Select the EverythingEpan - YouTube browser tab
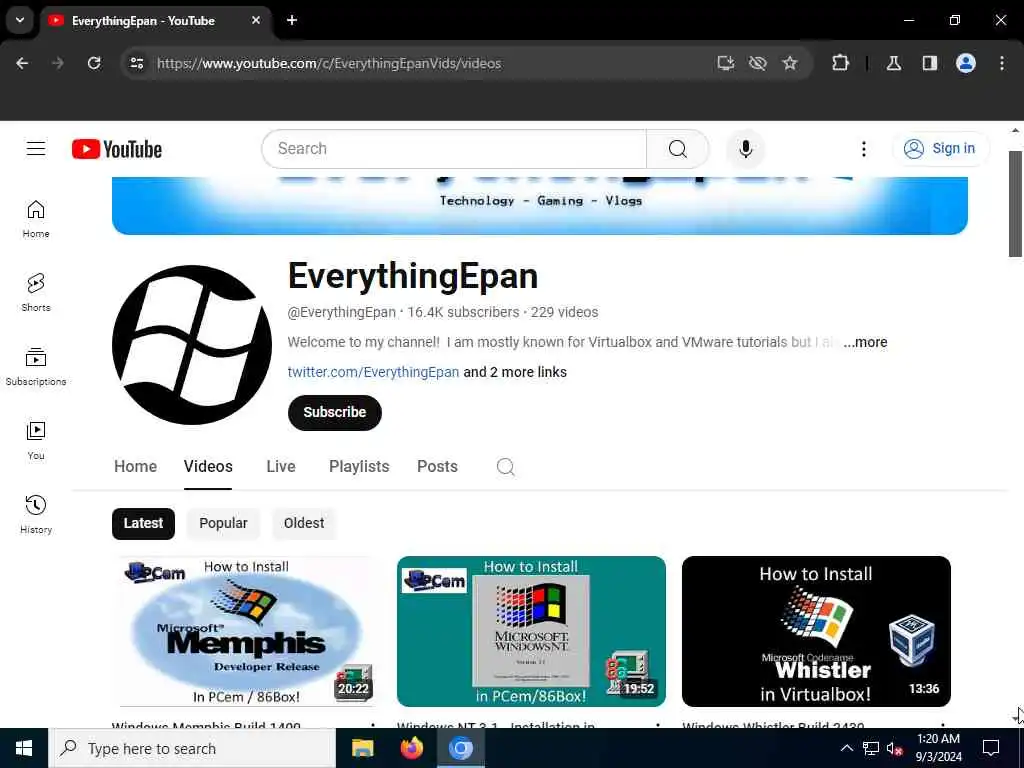 (x=155, y=21)
